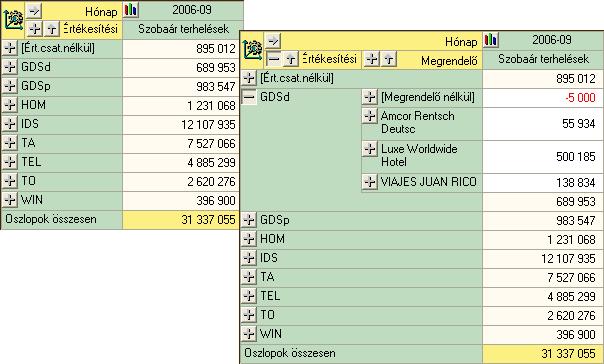Image resolution: width=604 pixels, height=364 pixels.
Task: Expand WIN row in right table
Action: [249, 334]
